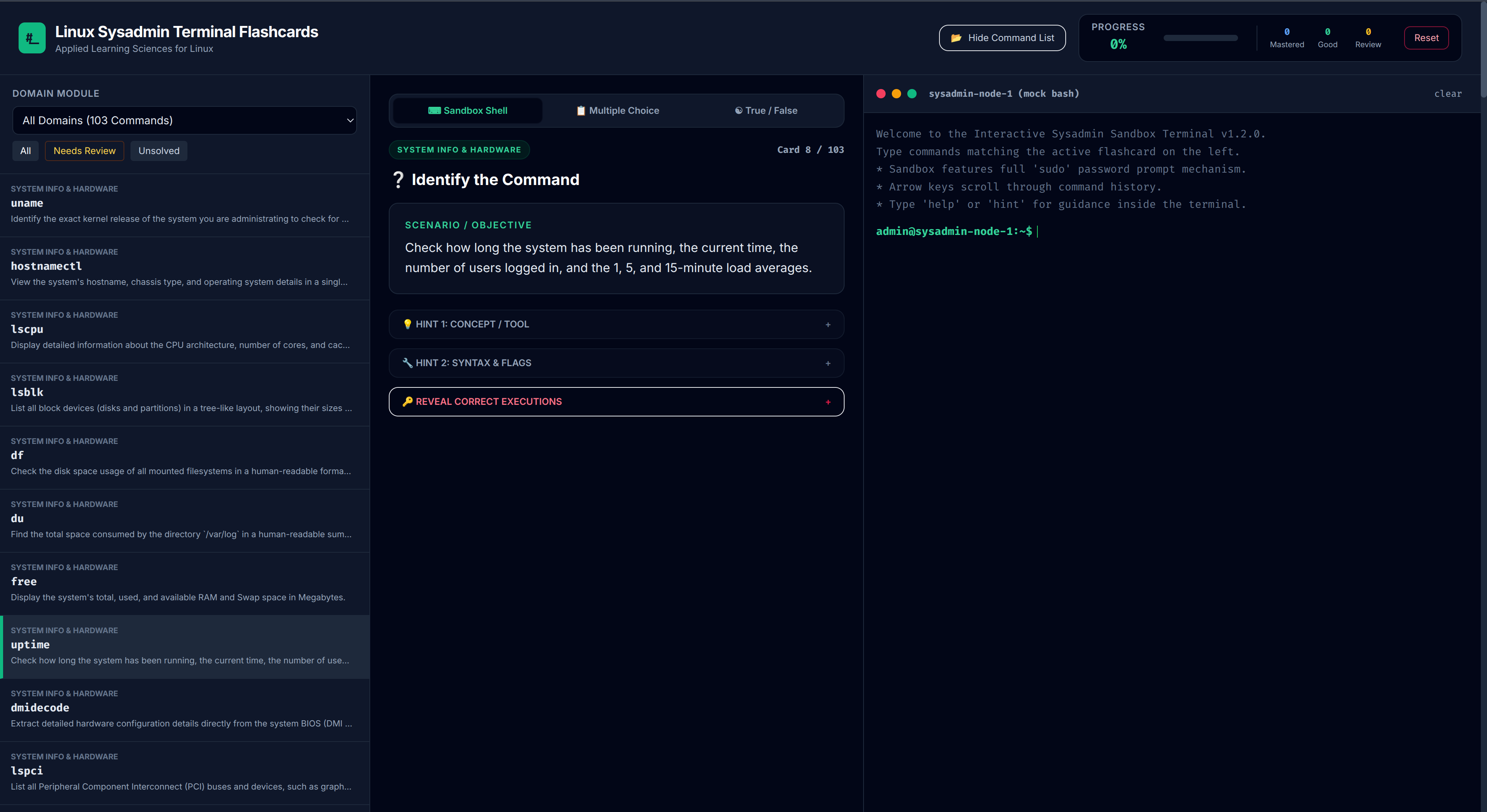Filter list by Needs Review
1487x812 pixels.
tap(84, 151)
